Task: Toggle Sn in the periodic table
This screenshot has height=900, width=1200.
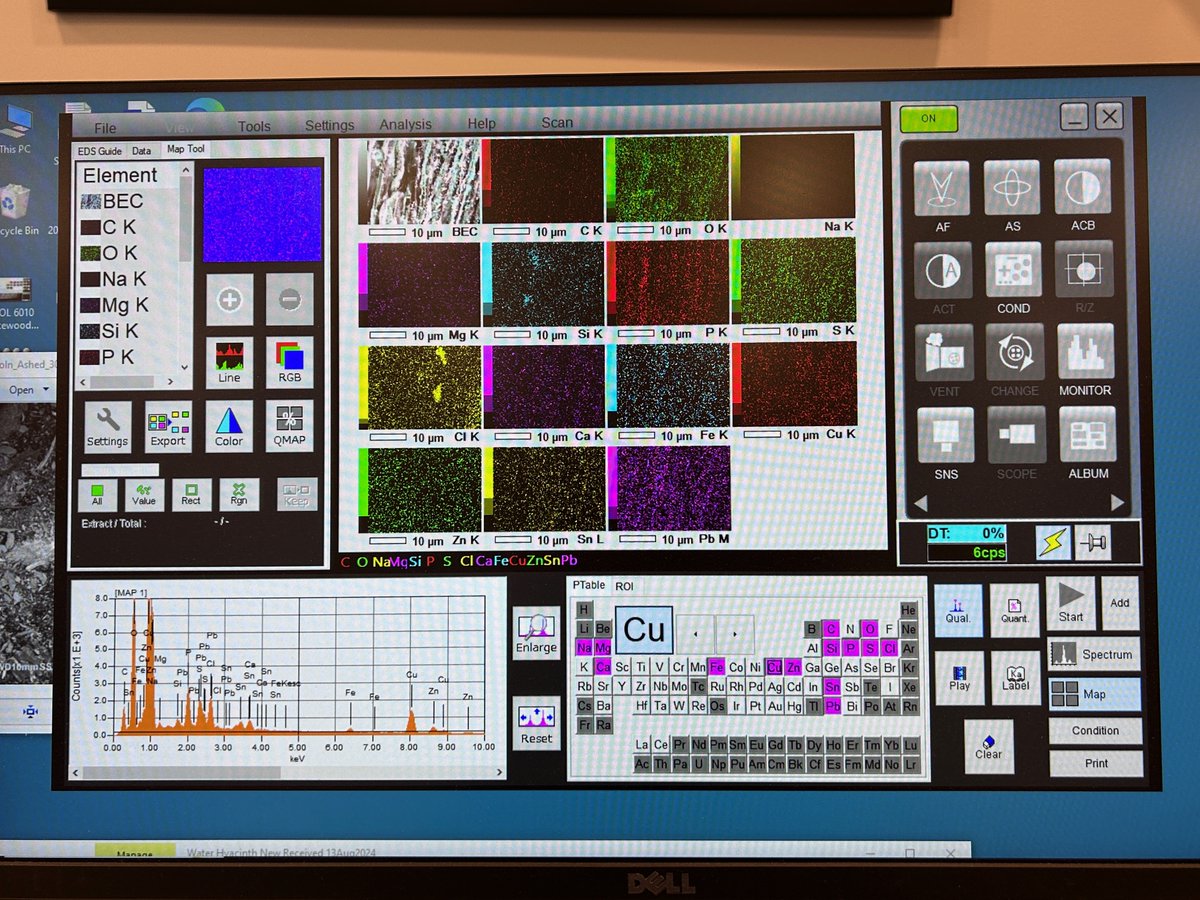Action: (x=832, y=686)
